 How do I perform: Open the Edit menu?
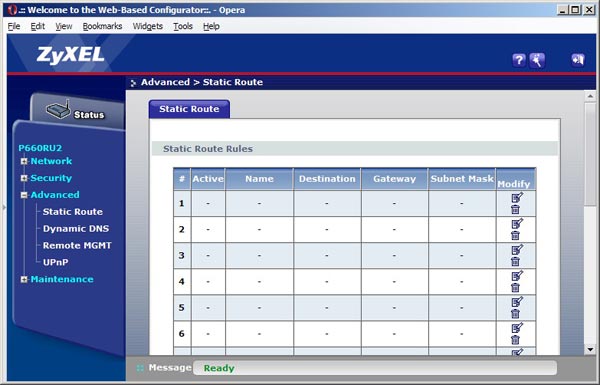pos(38,26)
